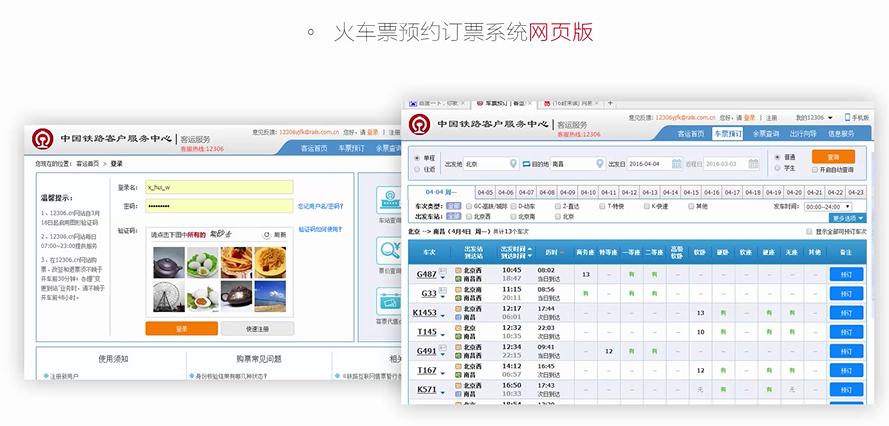Select the beach and sky captcha image
Screen dimensions: 889x426
[270, 296]
